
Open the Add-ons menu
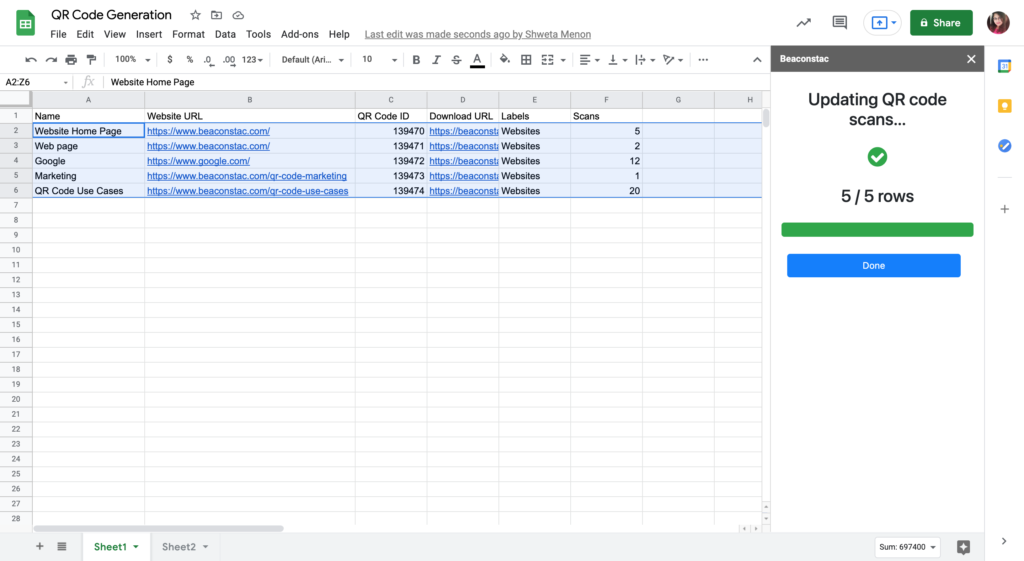[x=300, y=34]
